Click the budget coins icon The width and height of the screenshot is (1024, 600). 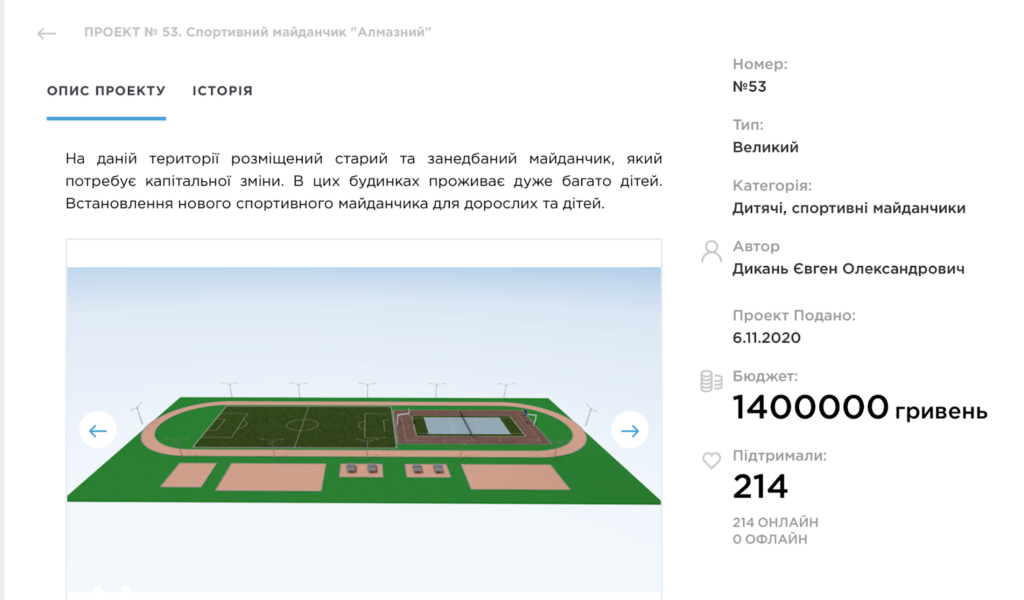(711, 381)
